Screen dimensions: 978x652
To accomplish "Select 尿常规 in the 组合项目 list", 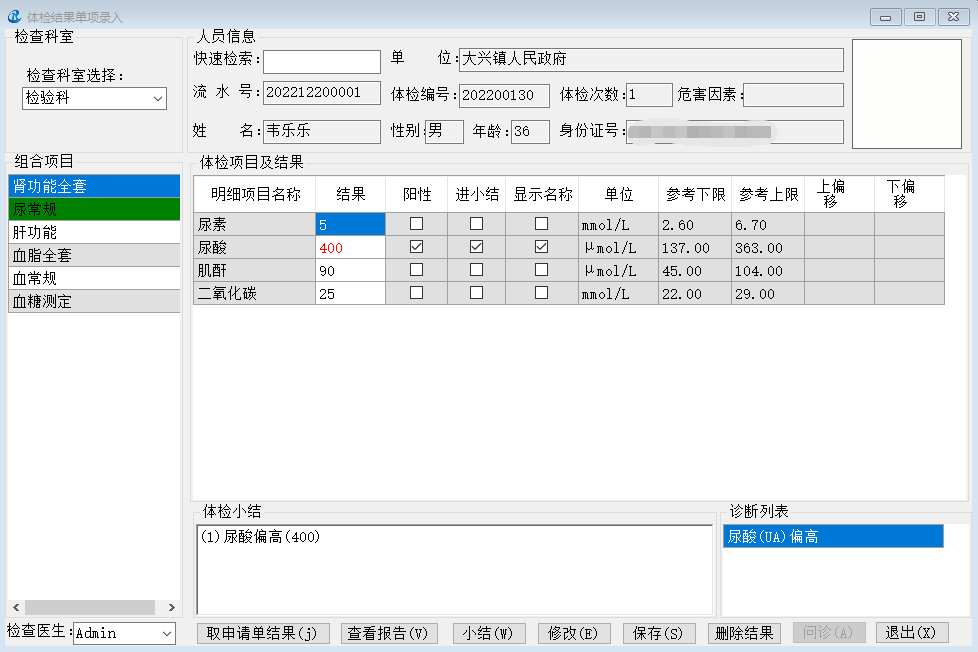I will pyautogui.click(x=93, y=209).
